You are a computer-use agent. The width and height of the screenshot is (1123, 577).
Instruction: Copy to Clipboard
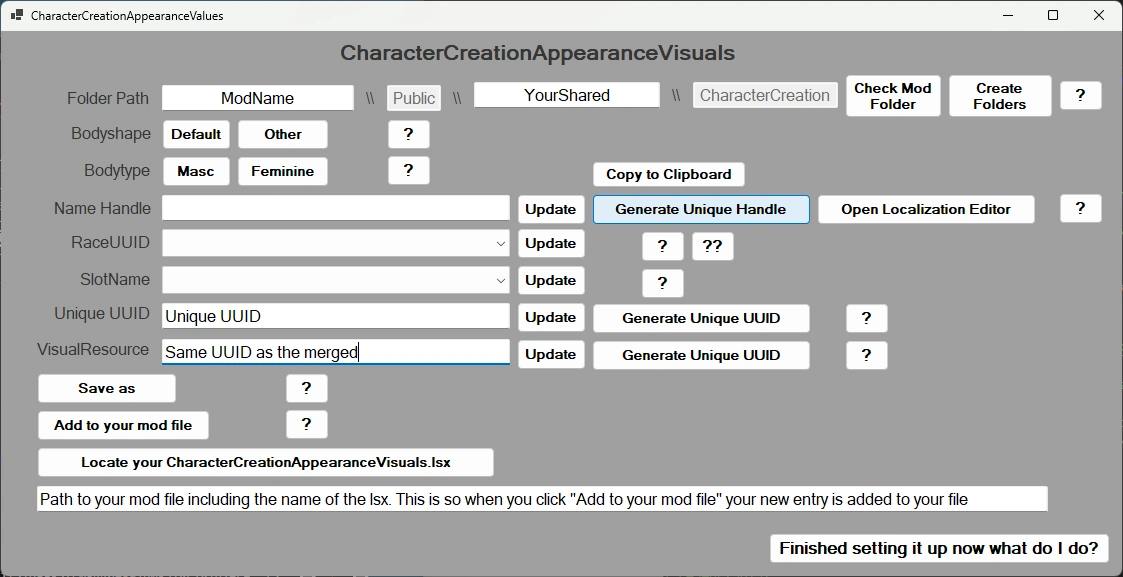click(x=668, y=174)
